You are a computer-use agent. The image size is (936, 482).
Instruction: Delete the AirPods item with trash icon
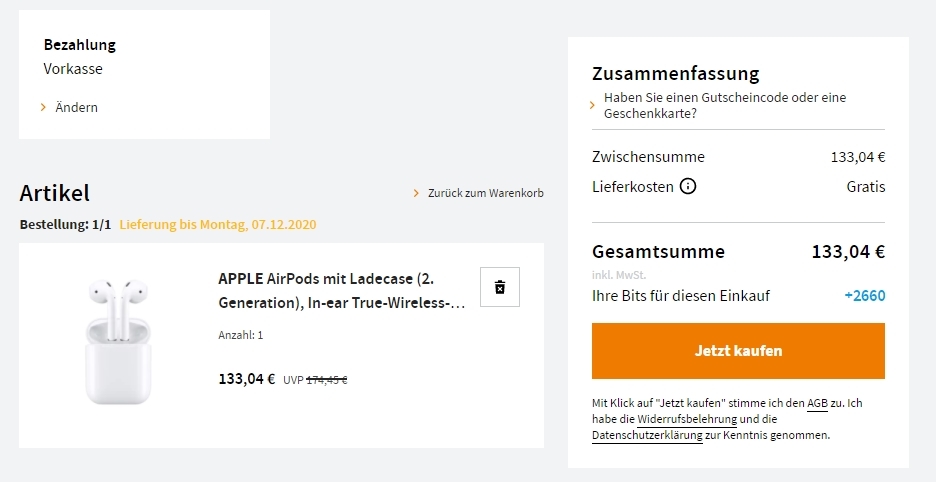click(500, 287)
